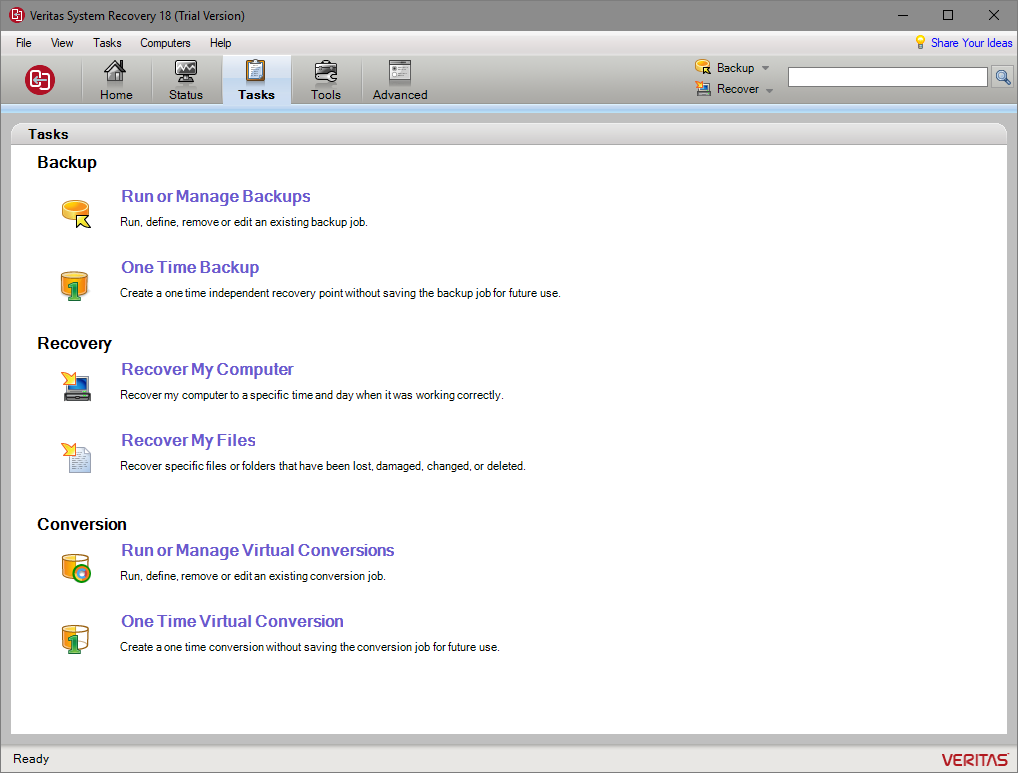Minimize the Veritas System Recovery window
This screenshot has width=1018, height=773.
[902, 15]
